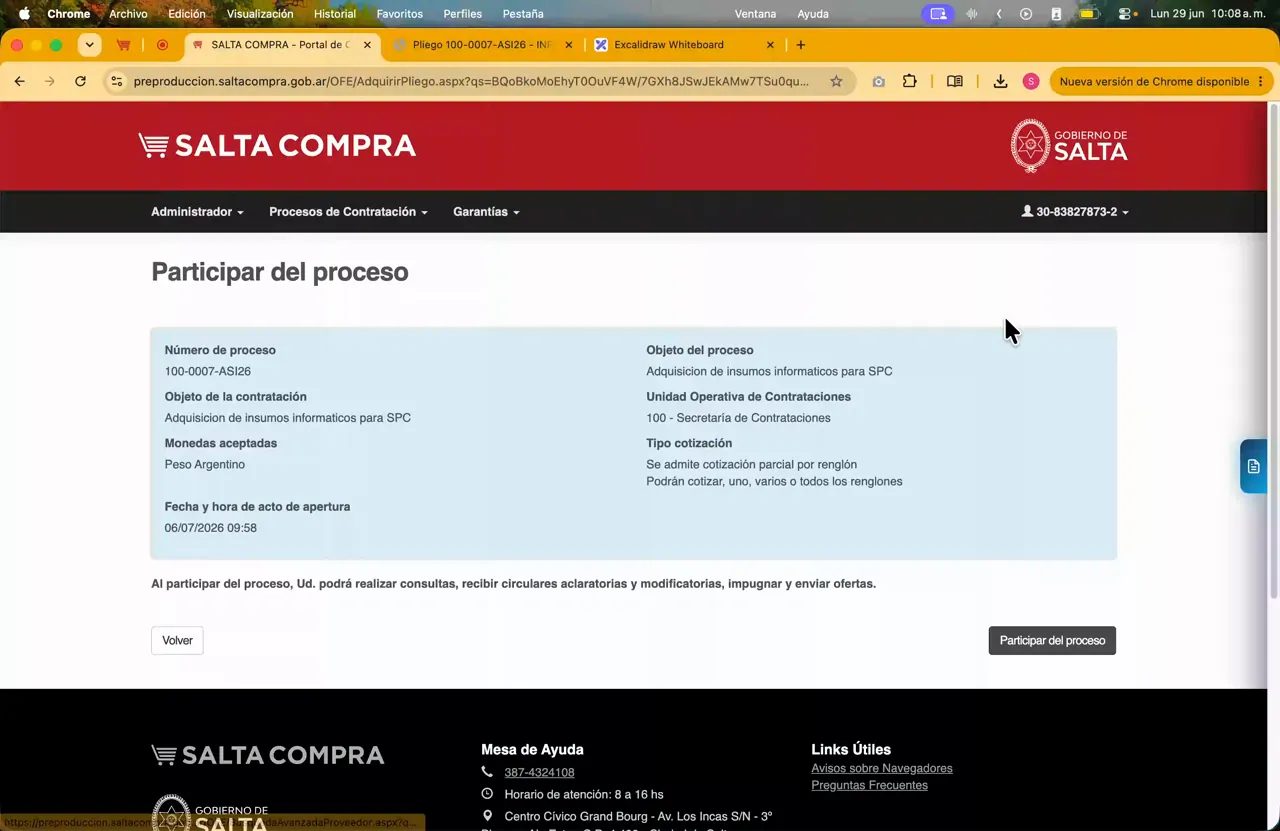
Task: Click the clock date Lun 29 jun
Action: pyautogui.click(x=1177, y=14)
